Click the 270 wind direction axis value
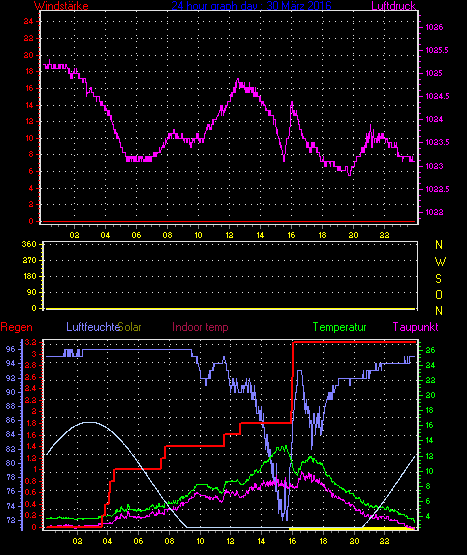The image size is (467, 555). click(x=29, y=261)
